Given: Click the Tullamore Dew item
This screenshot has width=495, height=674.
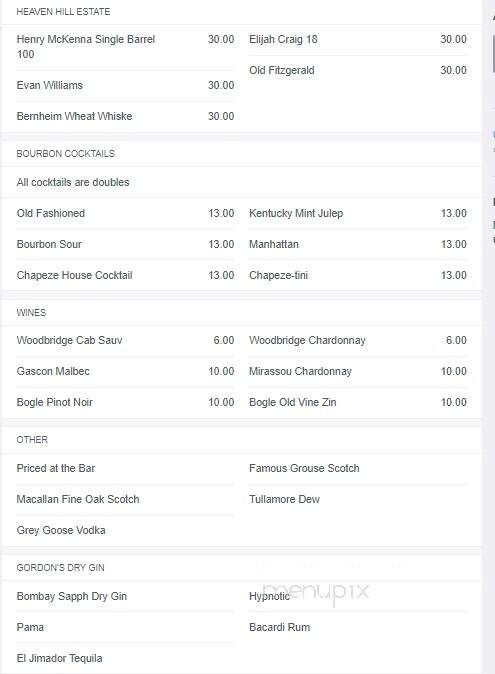Looking at the screenshot, I should [x=284, y=499].
